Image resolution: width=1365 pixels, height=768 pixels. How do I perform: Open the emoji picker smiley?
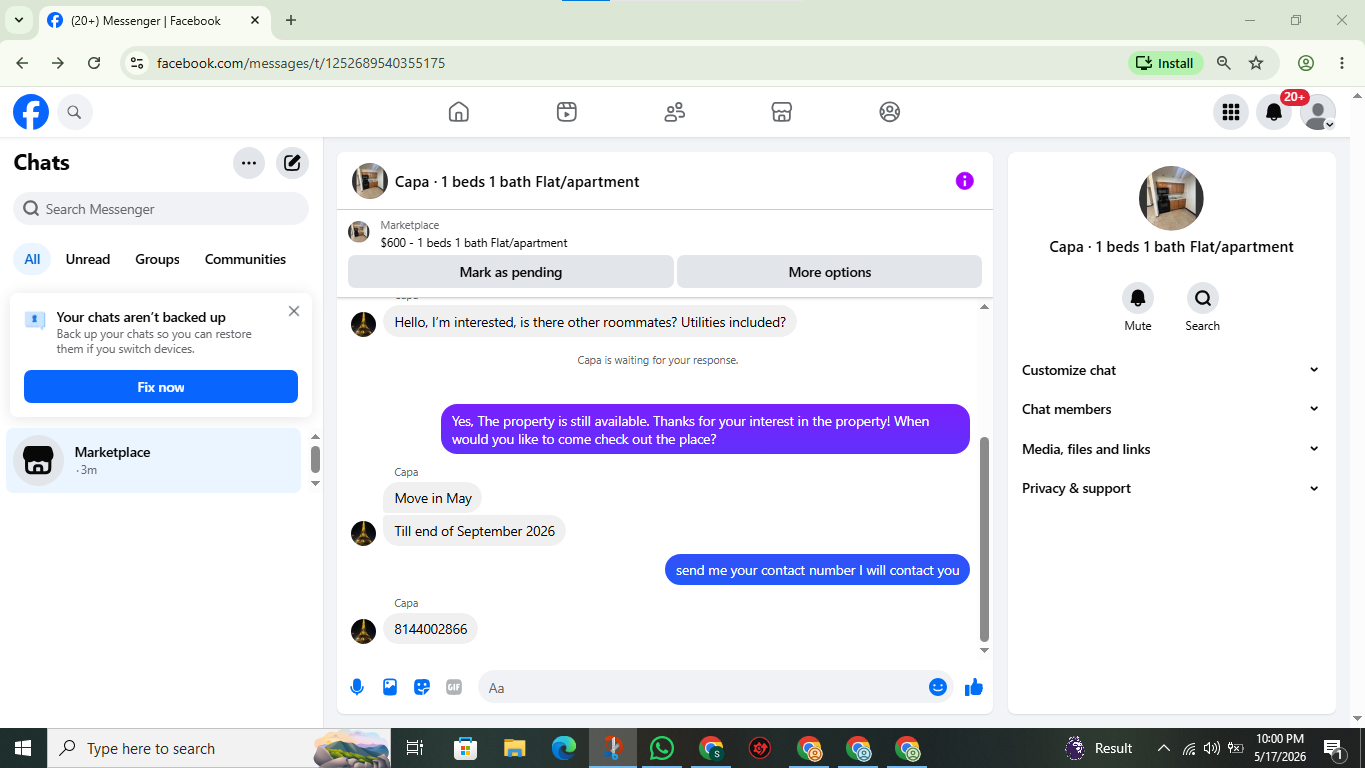[x=938, y=687]
